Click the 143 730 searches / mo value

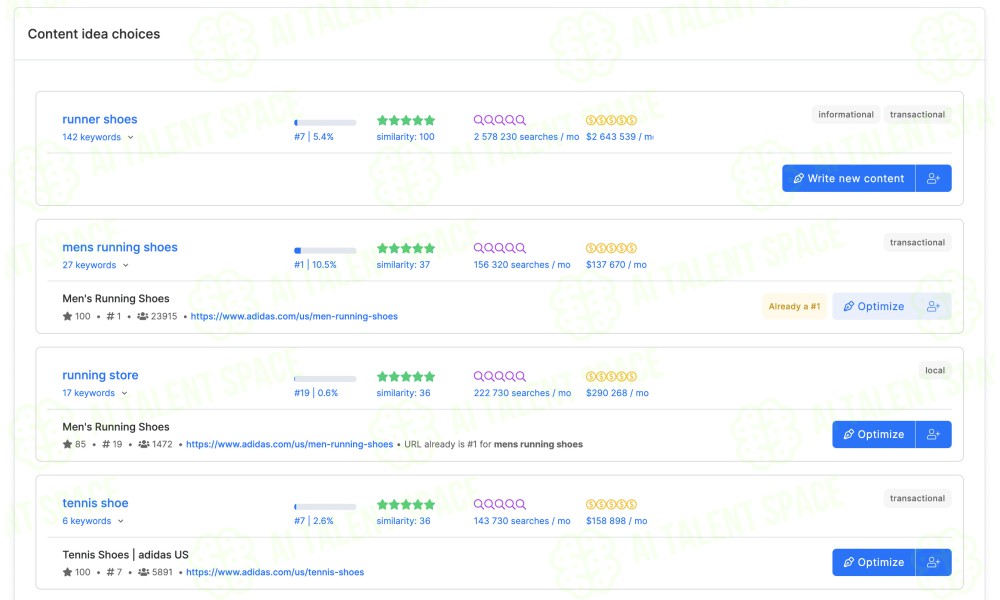(522, 521)
